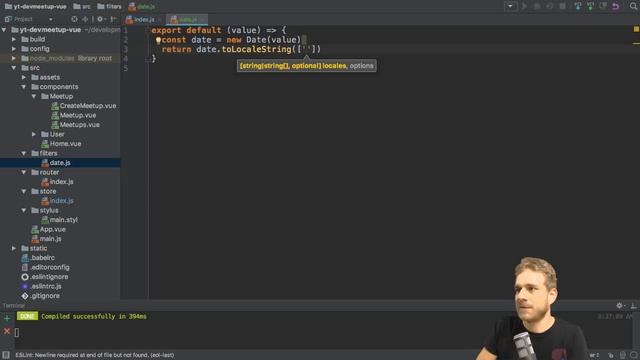This screenshot has width=640, height=360.
Task: Click the fold marker beside closing brace
Action: [x=147, y=59]
